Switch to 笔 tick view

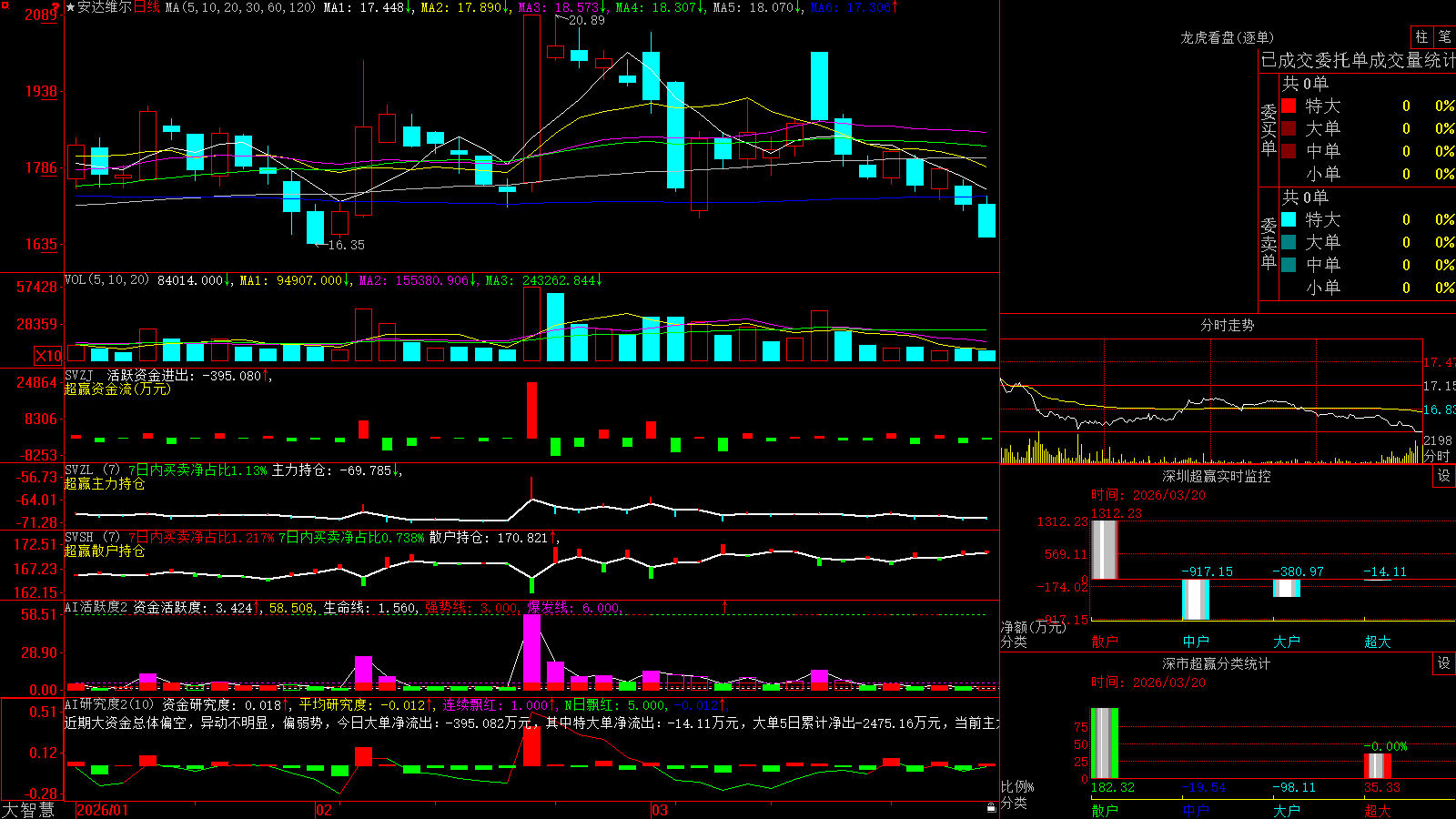(1445, 36)
